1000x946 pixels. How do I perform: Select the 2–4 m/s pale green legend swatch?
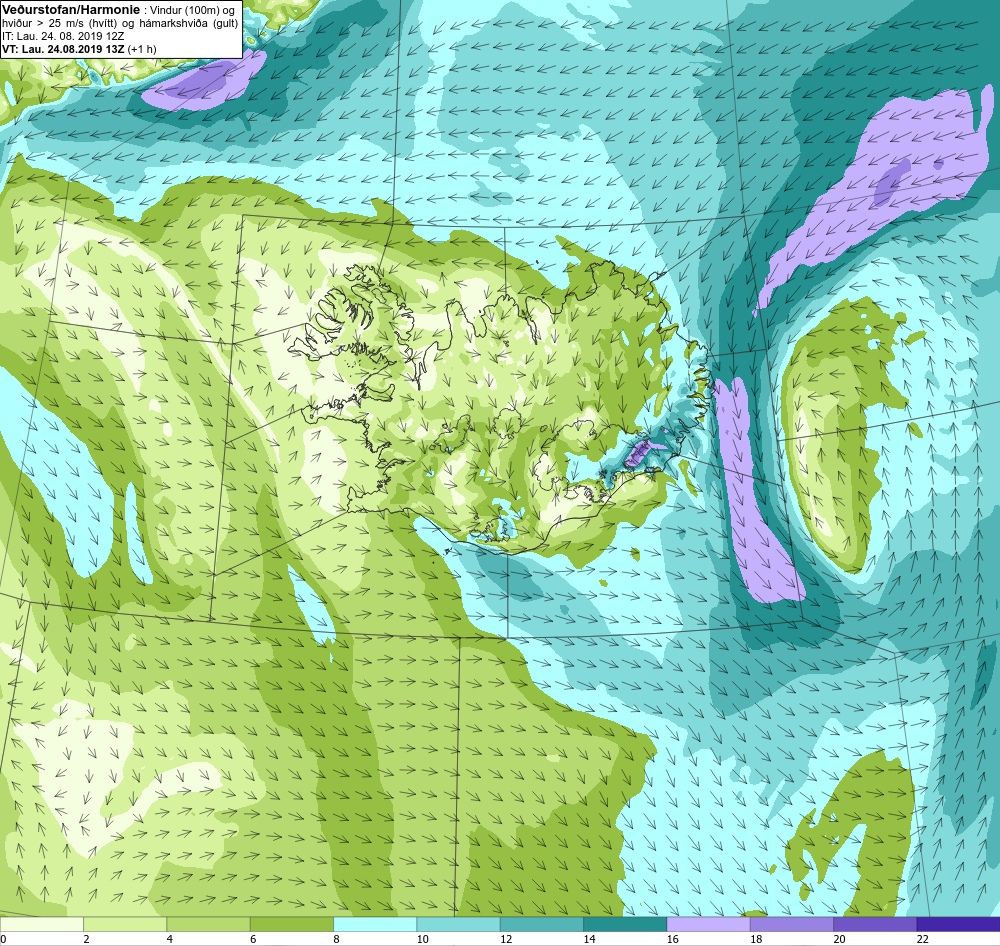point(125,924)
